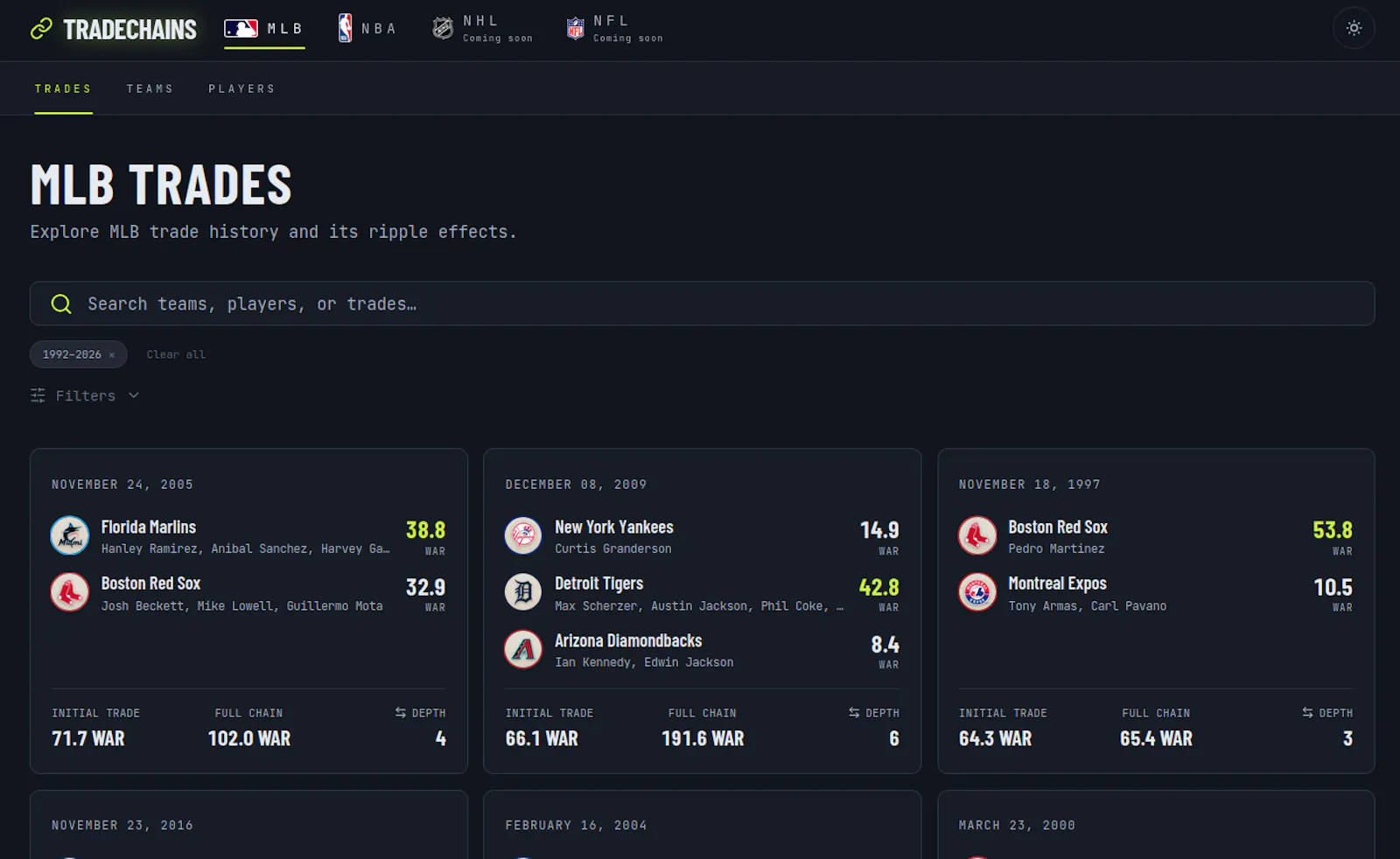
Task: Click the 64.3 WAR initial trade value
Action: (995, 739)
